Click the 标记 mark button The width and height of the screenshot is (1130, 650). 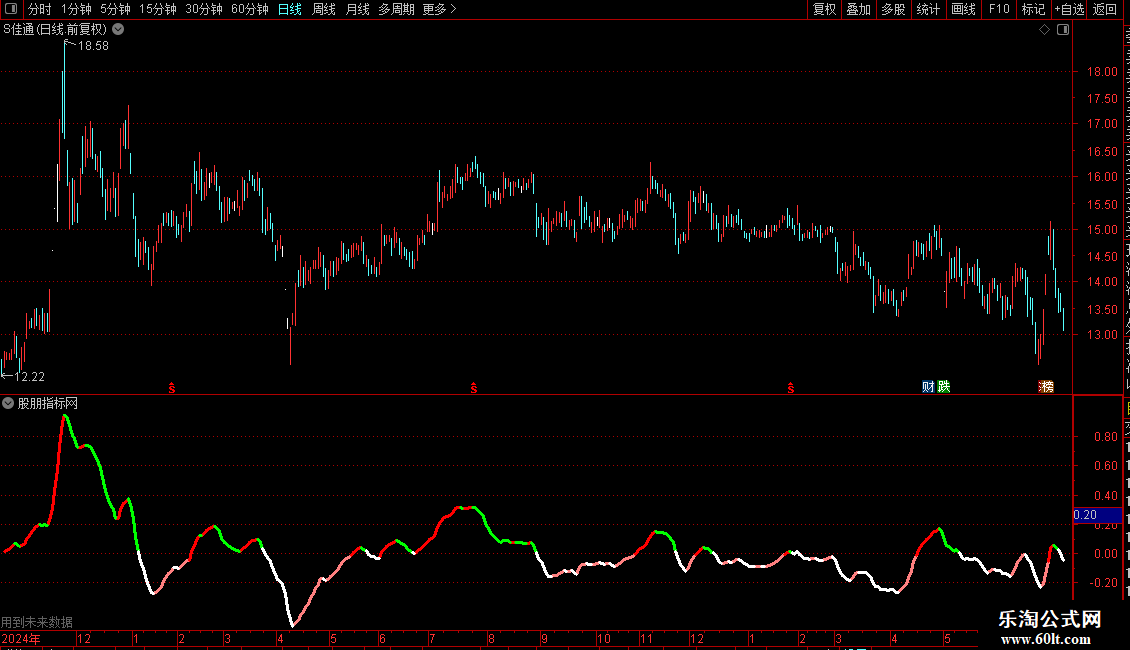point(1033,9)
